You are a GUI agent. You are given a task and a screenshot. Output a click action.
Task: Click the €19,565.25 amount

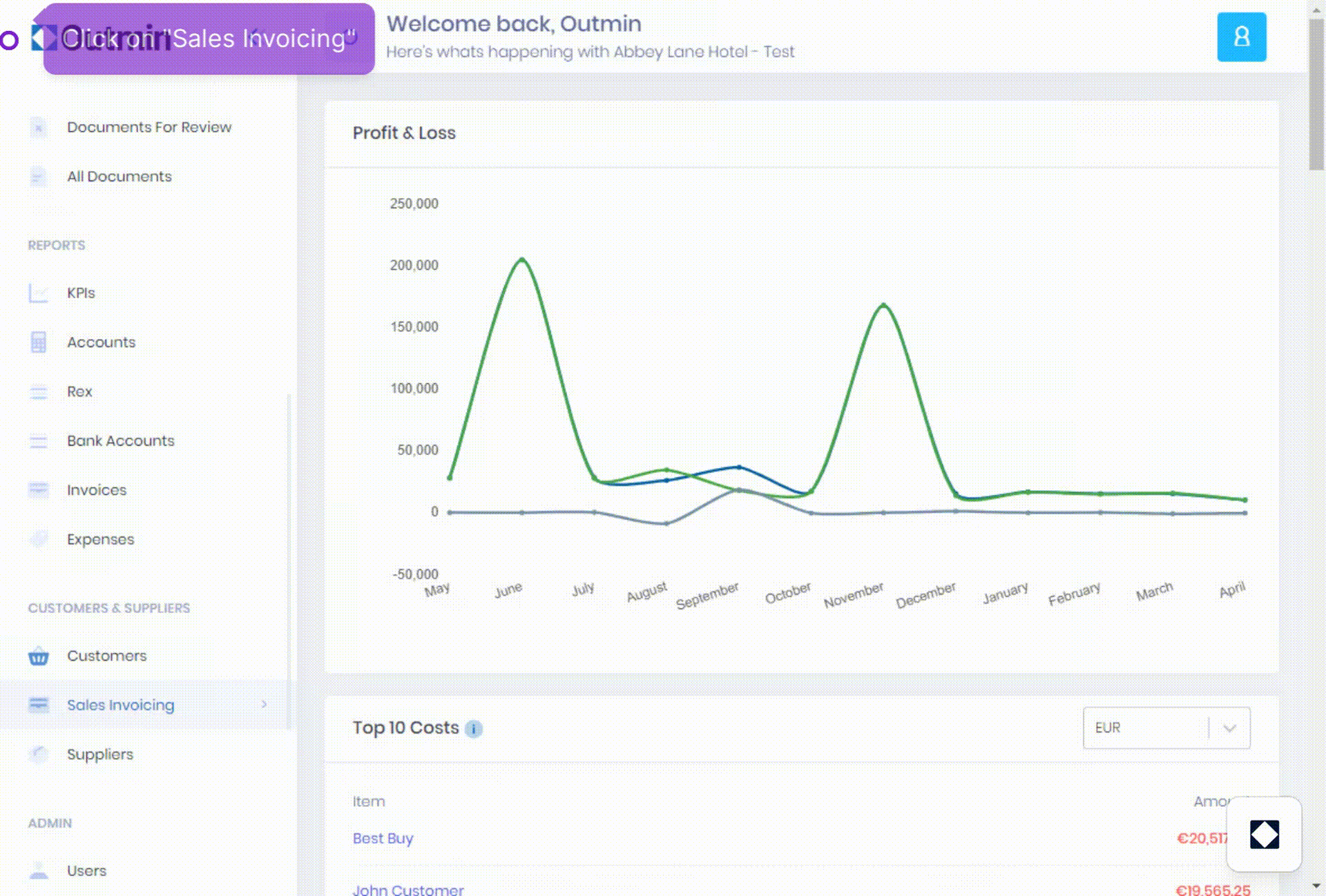click(1213, 890)
